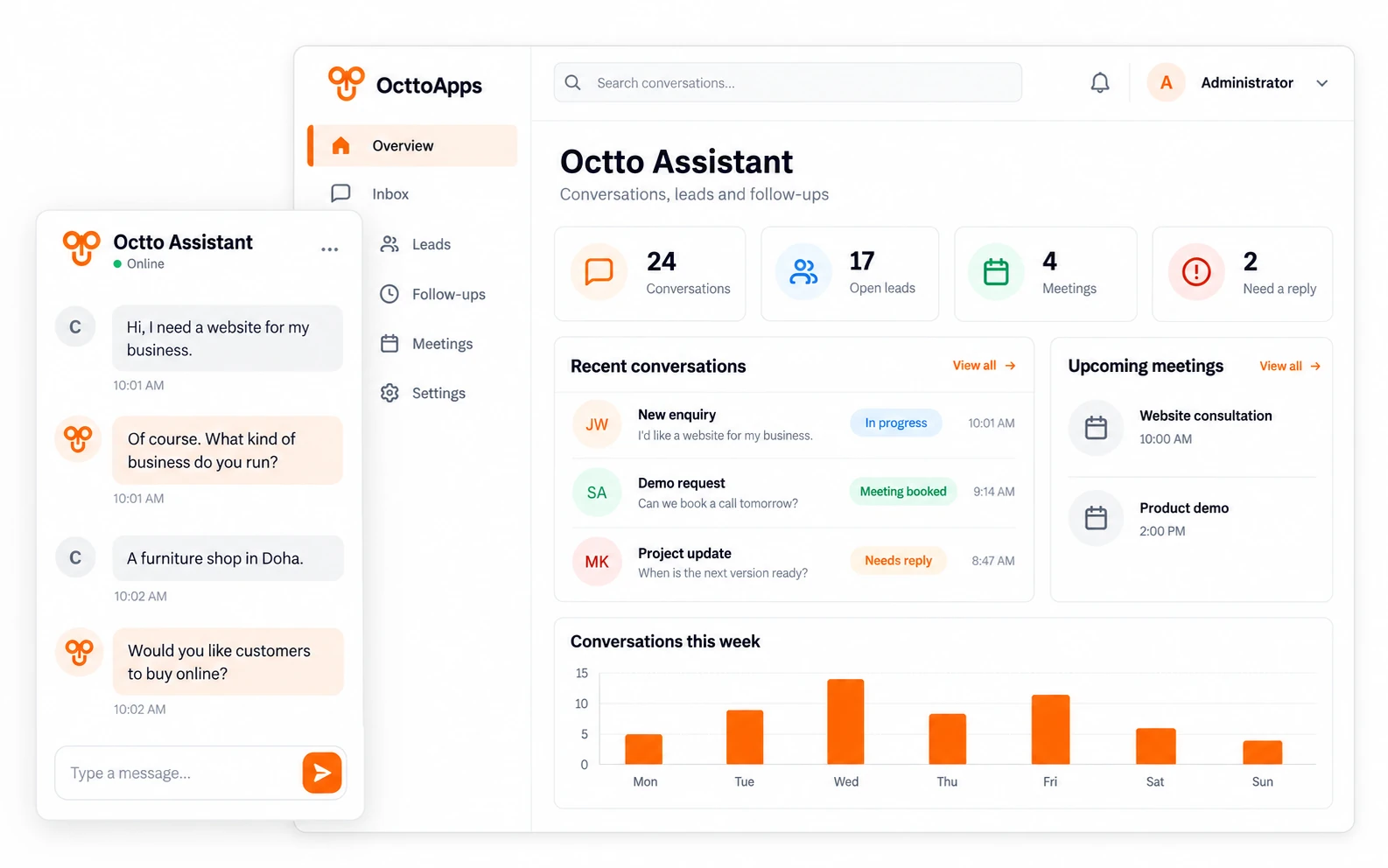Image resolution: width=1388 pixels, height=868 pixels.
Task: Open the chat widget three-dot menu
Action: pyautogui.click(x=329, y=249)
